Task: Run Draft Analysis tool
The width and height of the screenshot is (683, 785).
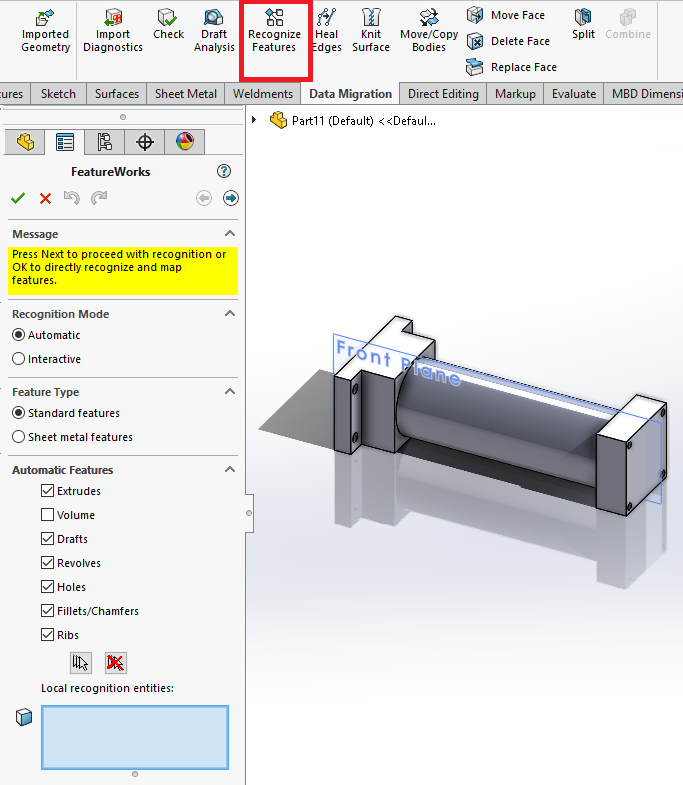Action: (214, 30)
